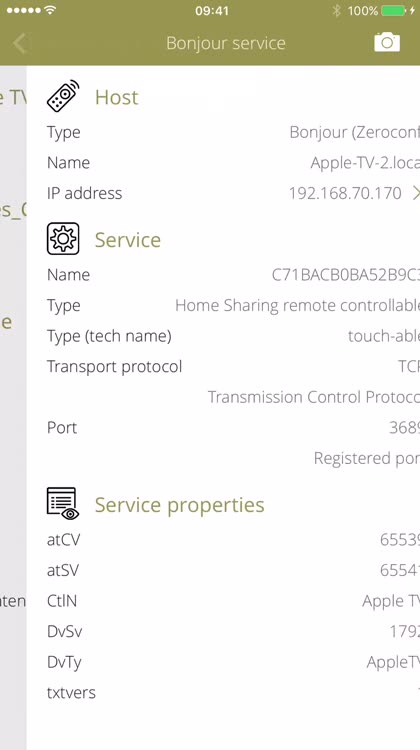Tap the Wi-Fi signal icon
This screenshot has height=750, width=420.
click(x=50, y=11)
